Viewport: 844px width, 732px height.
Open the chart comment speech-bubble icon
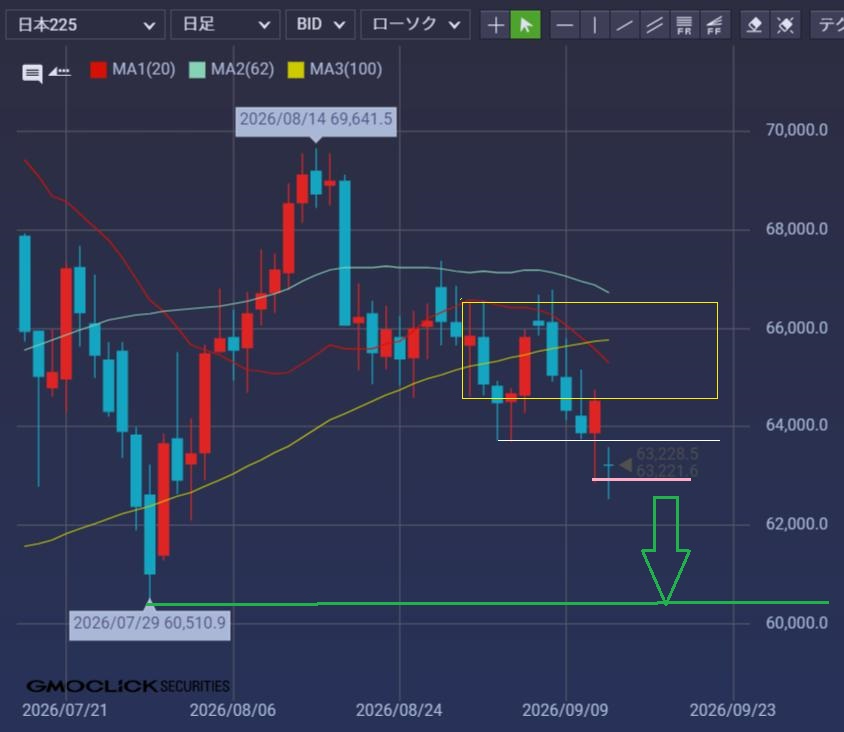(x=32, y=73)
